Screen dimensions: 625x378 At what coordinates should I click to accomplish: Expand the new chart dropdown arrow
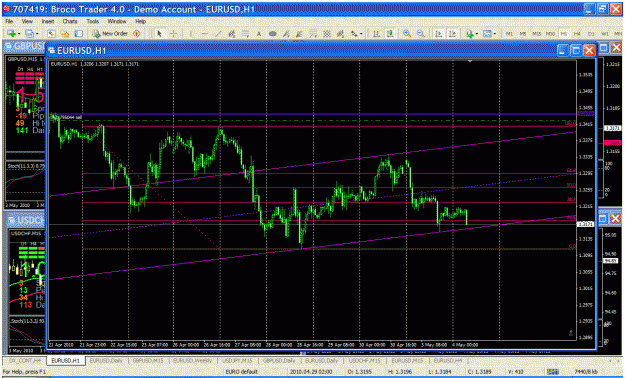tap(19, 34)
